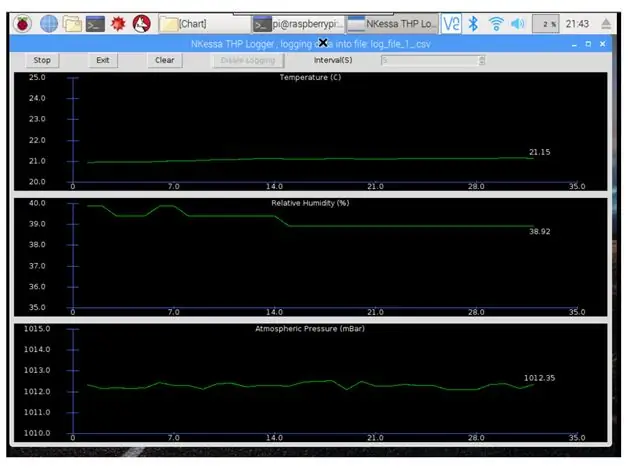Launch the web browser globe icon
The height and width of the screenshot is (469, 628).
49,24
